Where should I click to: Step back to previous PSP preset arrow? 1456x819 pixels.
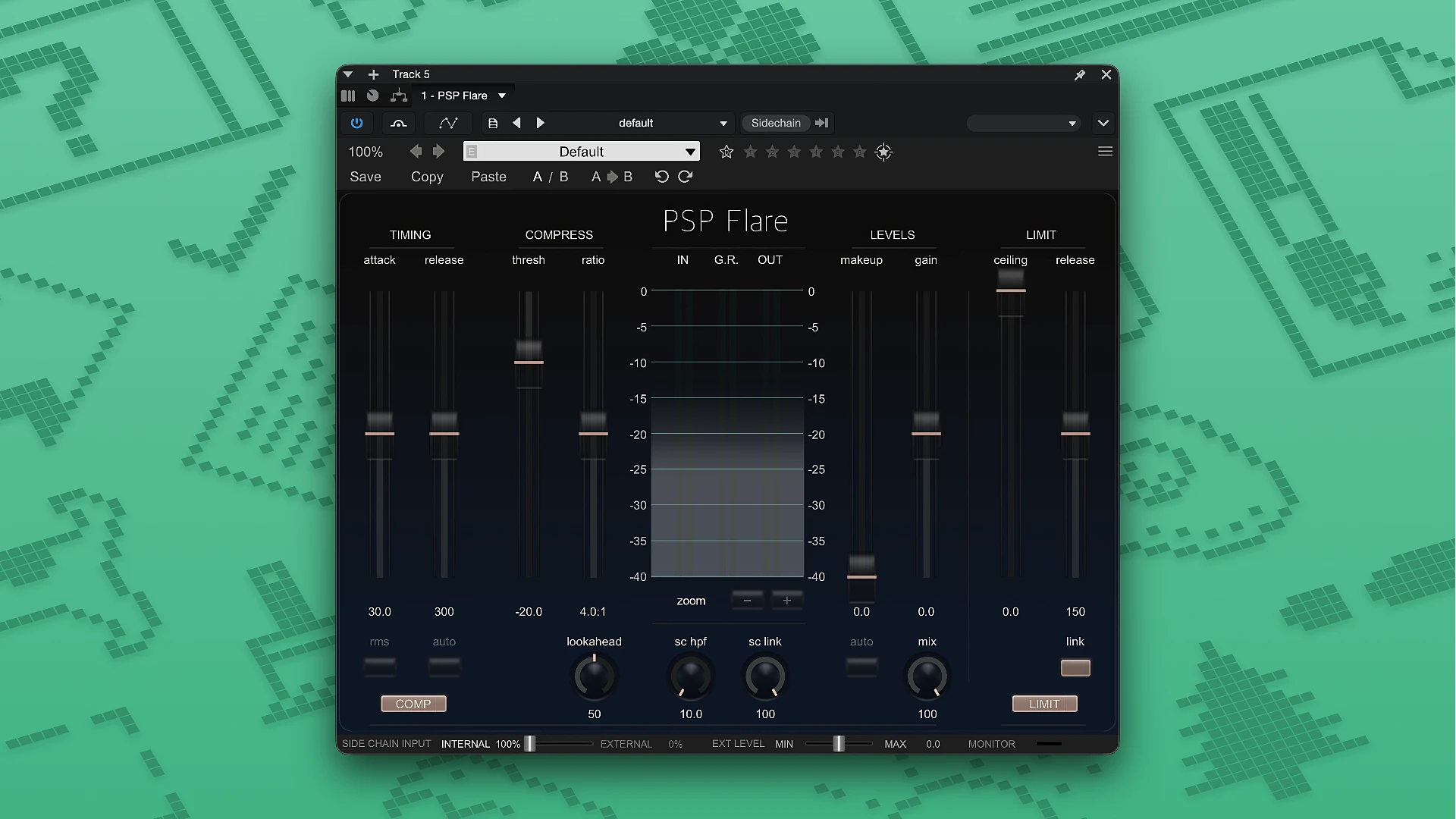416,152
